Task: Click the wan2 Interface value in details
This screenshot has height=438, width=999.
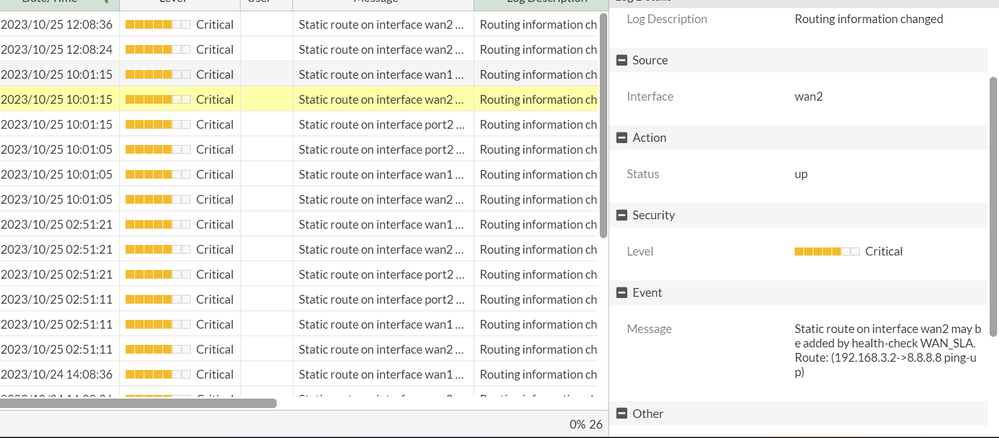Action: point(808,97)
